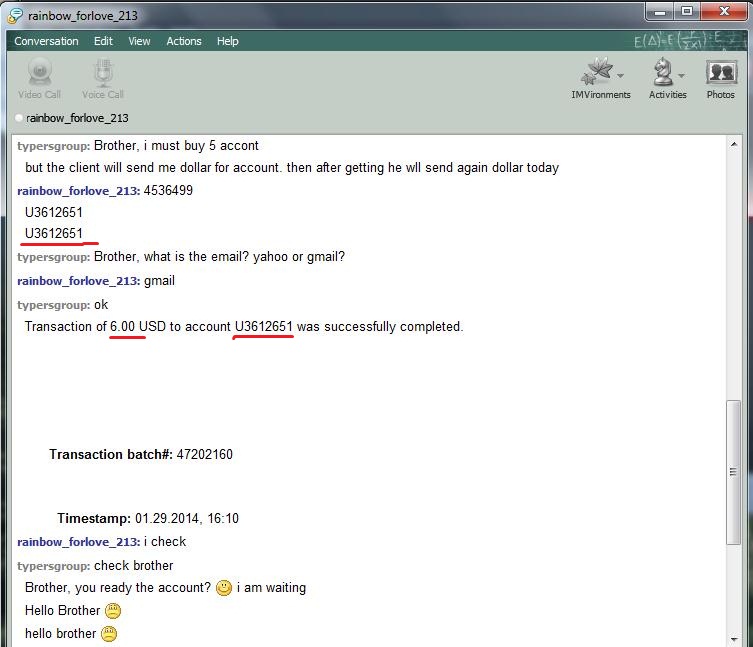Click the message 'Brother, i must buy 5 accont'
The width and height of the screenshot is (753, 647).
point(176,146)
